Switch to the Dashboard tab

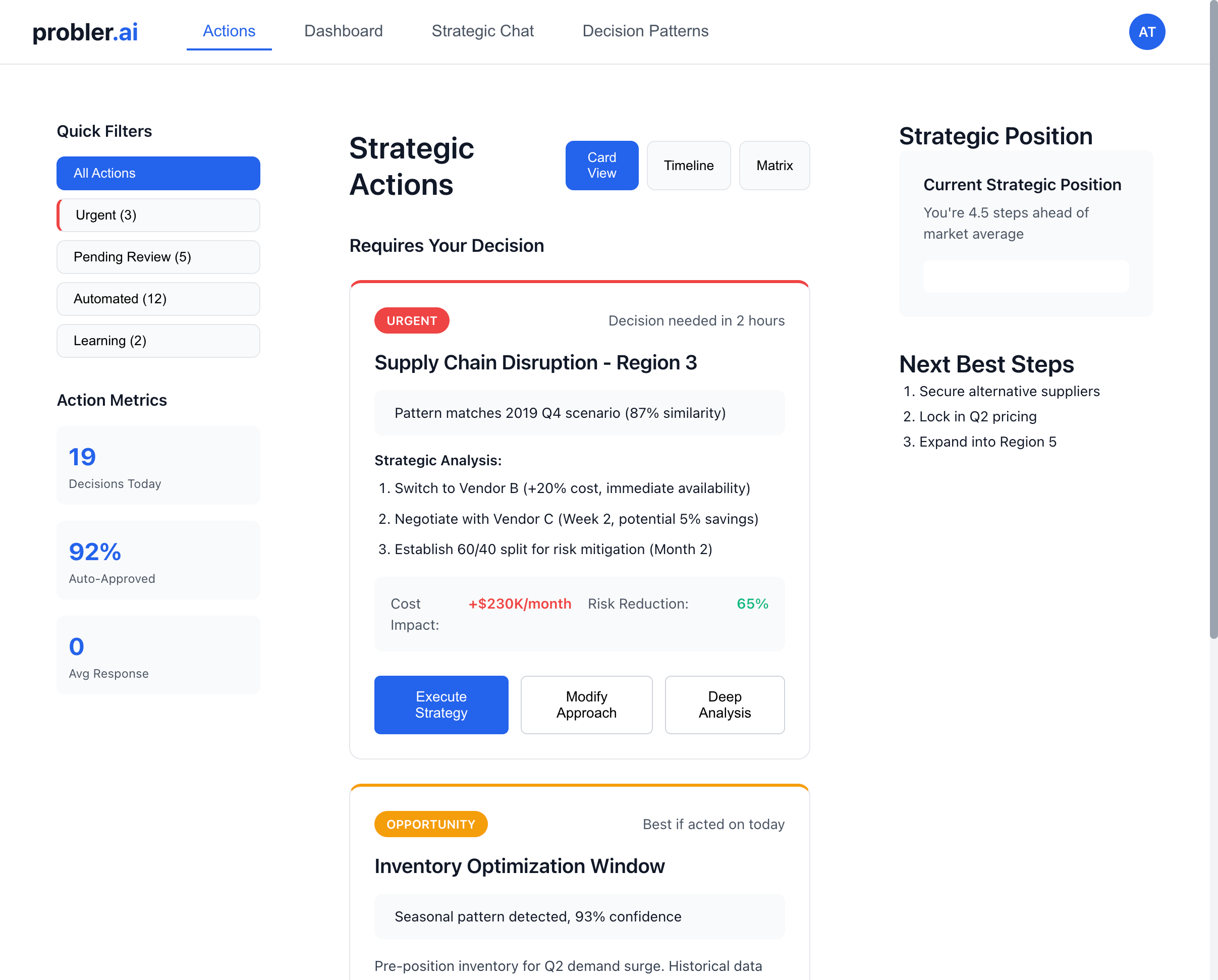[343, 31]
